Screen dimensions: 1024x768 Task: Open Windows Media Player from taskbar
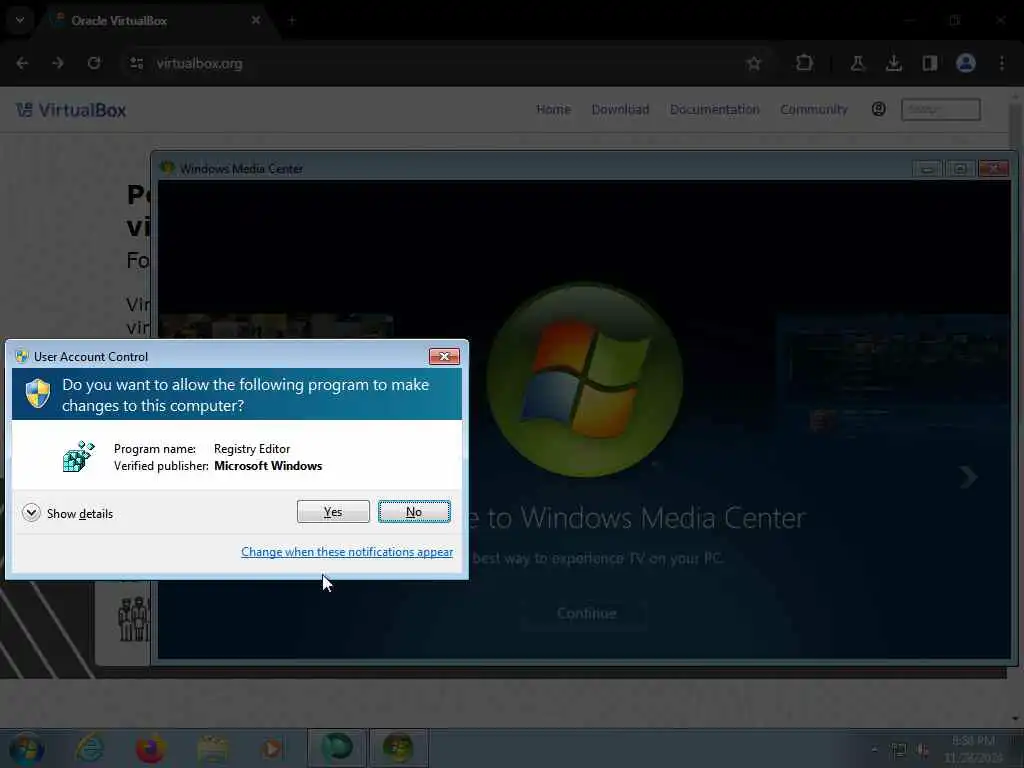click(x=272, y=748)
